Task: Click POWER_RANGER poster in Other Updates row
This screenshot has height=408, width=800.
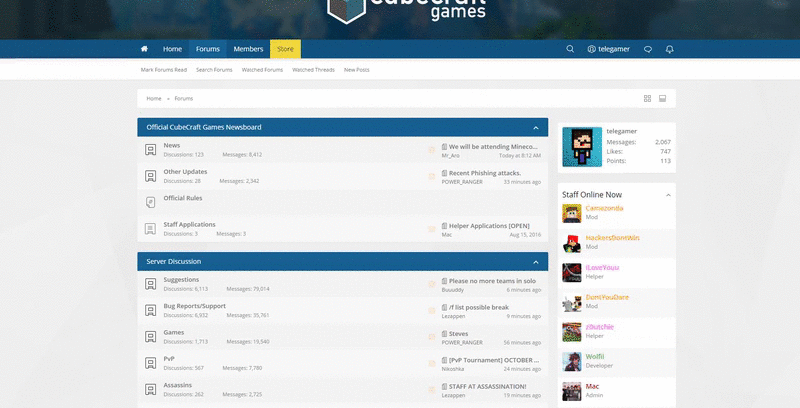Action: pos(462,182)
